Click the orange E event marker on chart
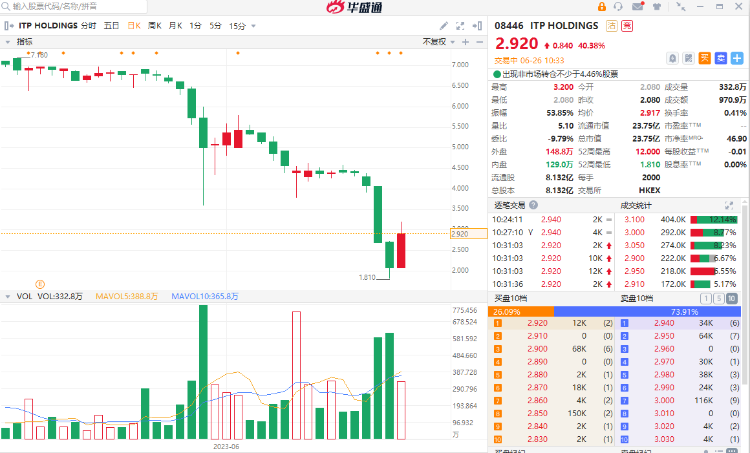 coord(40,284)
